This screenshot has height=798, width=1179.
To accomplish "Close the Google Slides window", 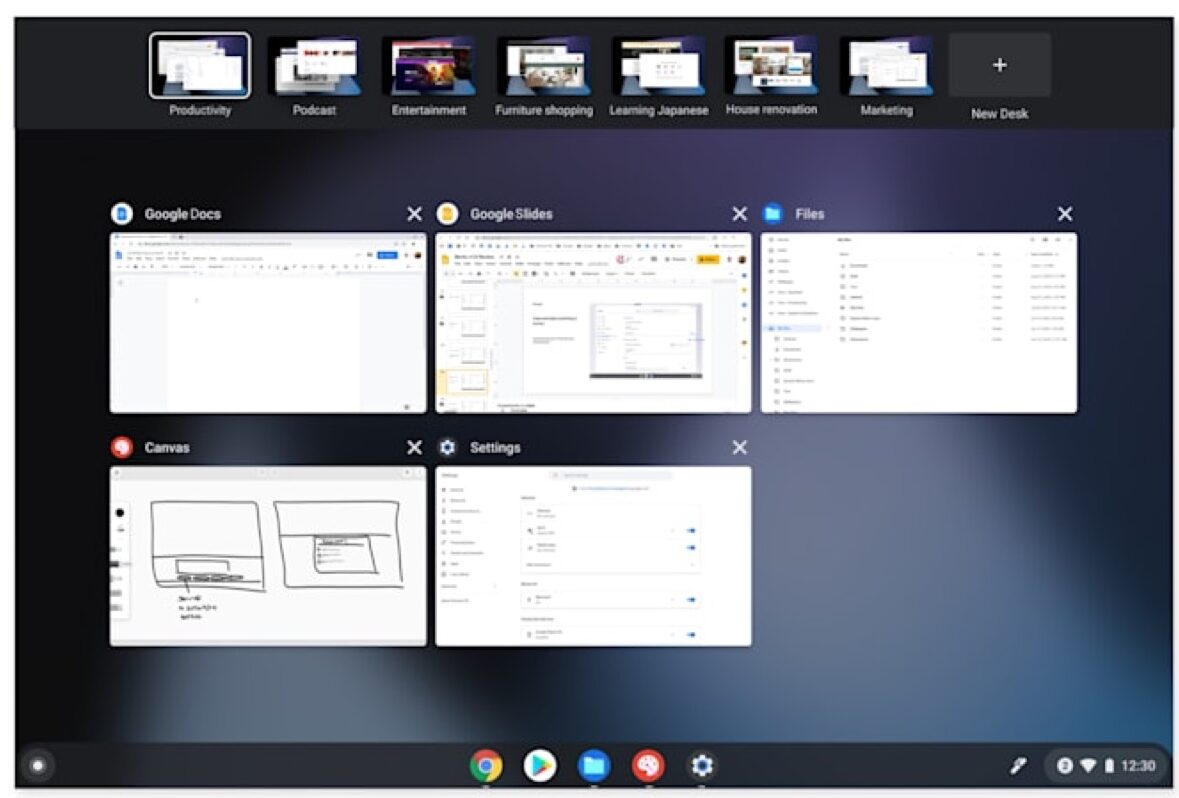I will click(x=740, y=214).
